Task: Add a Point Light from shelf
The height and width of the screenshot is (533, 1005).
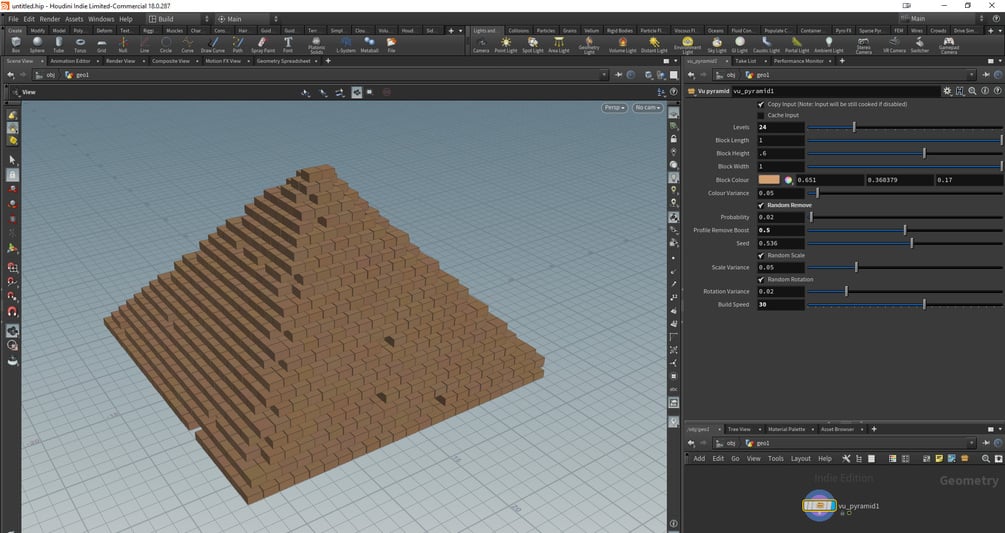Action: (x=505, y=44)
